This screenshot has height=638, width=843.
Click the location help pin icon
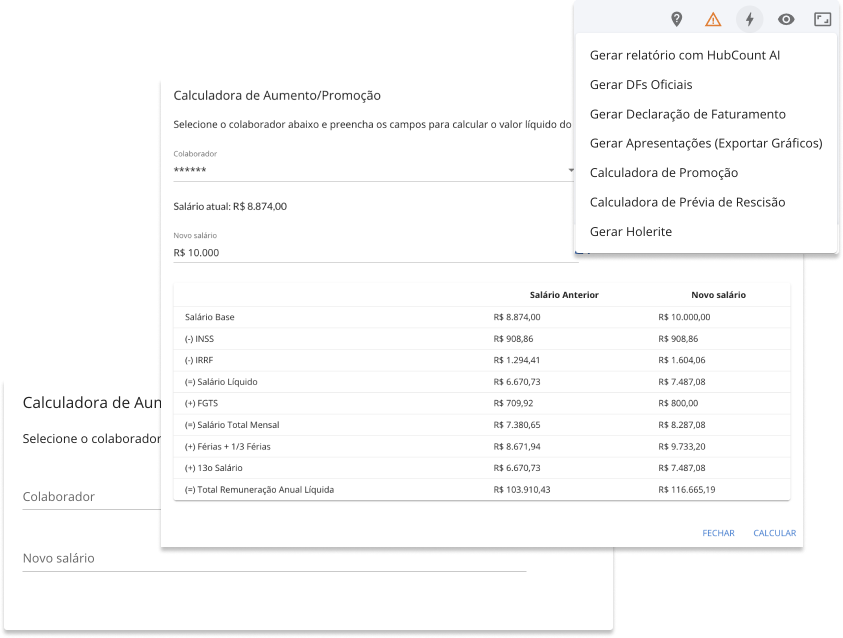click(676, 20)
